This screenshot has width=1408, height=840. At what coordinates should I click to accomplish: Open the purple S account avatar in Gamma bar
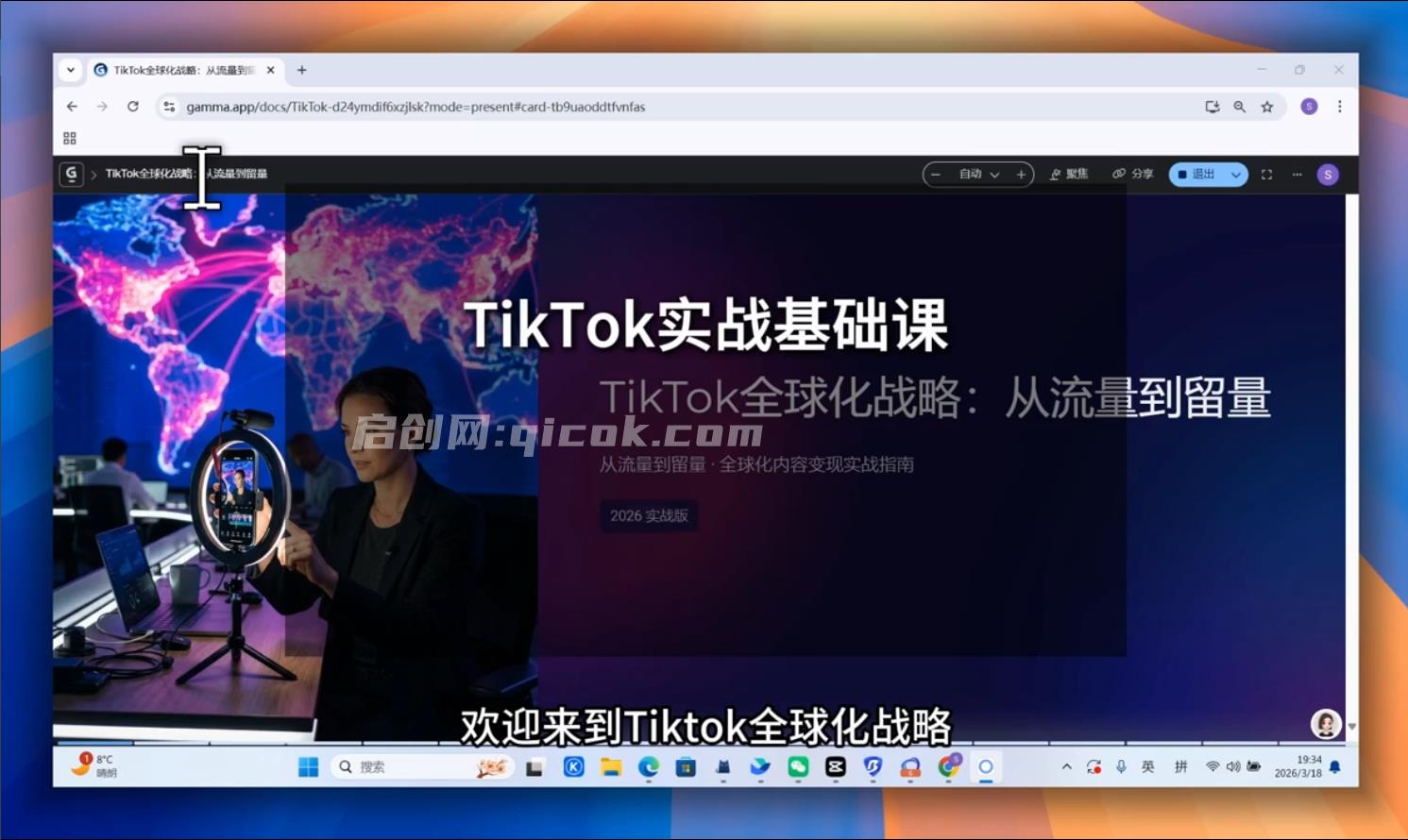click(x=1328, y=175)
